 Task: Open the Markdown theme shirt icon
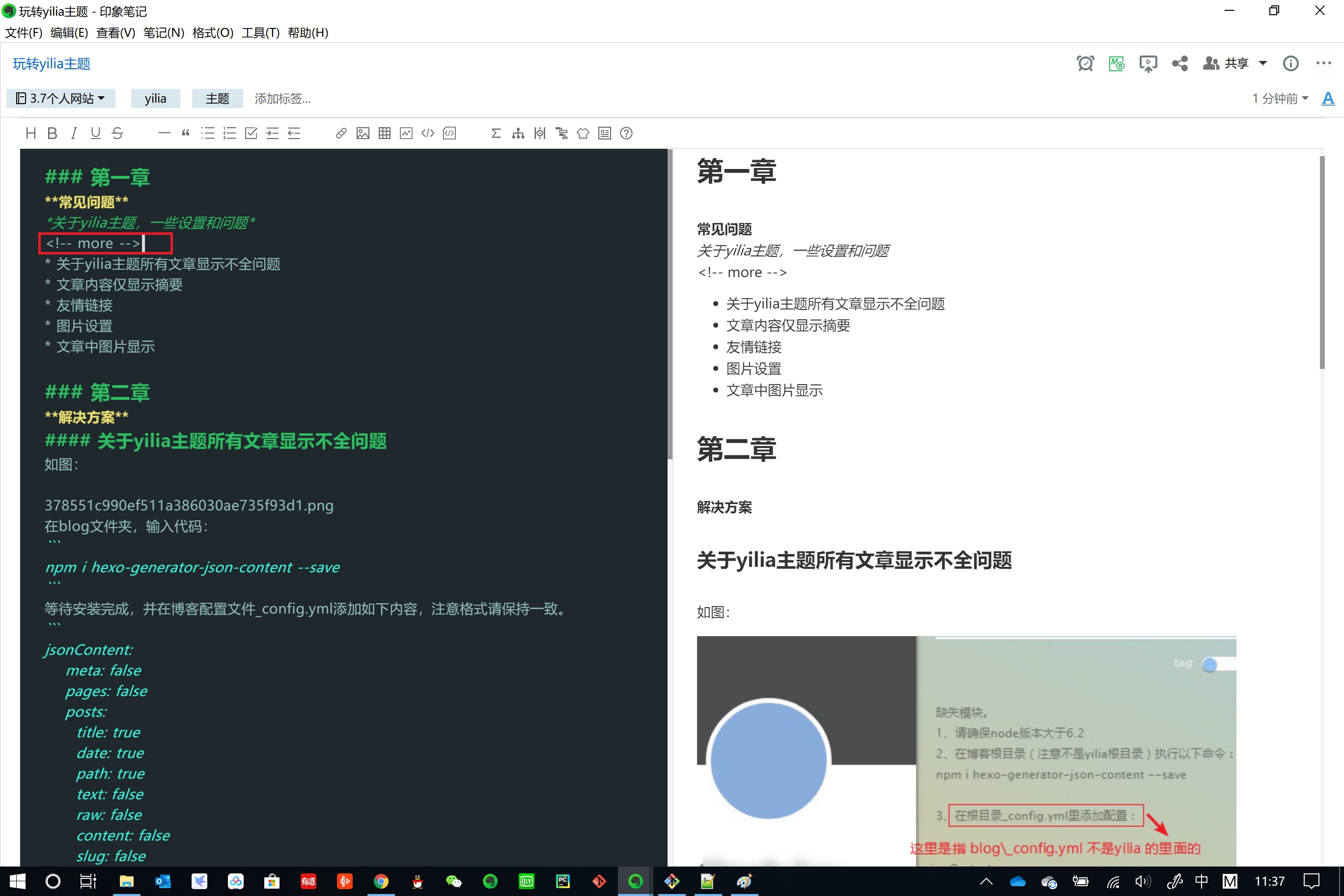tap(582, 133)
